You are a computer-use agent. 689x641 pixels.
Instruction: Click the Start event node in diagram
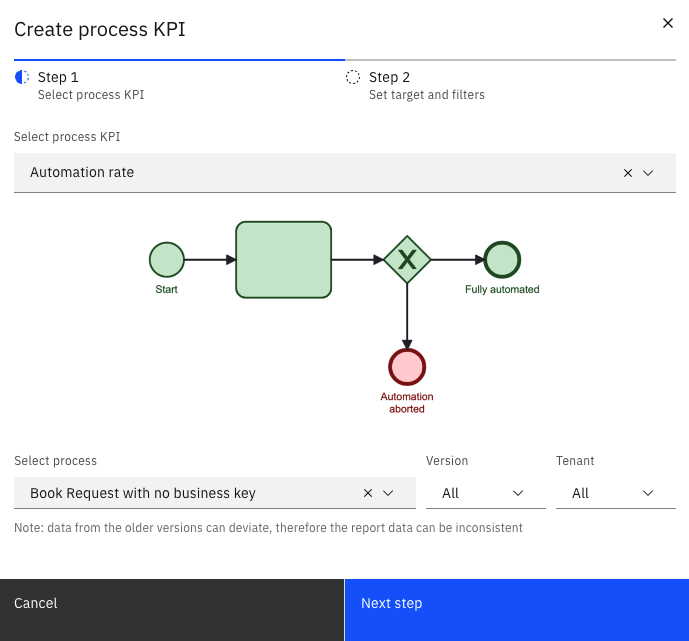coord(167,260)
